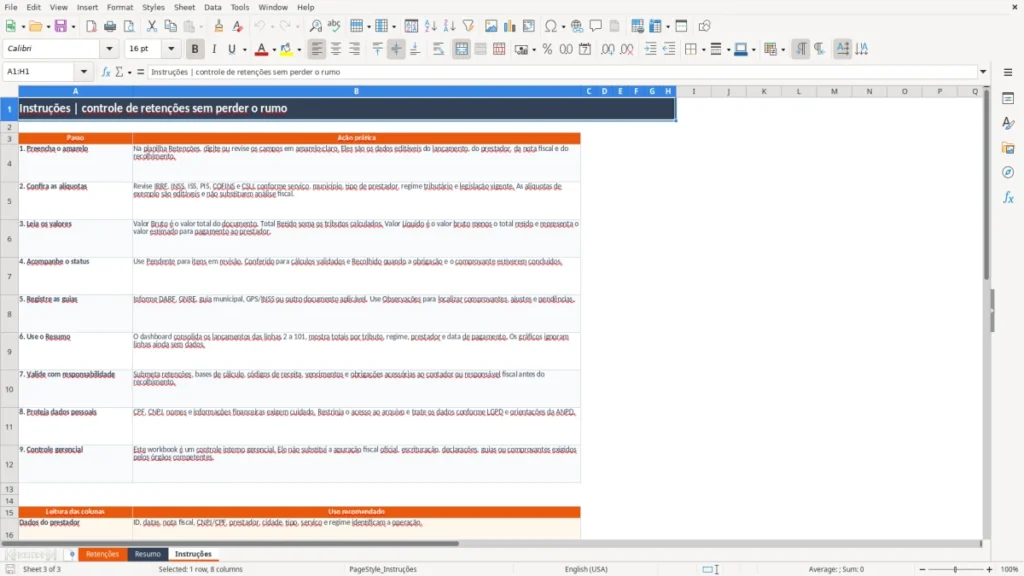Image resolution: width=1024 pixels, height=576 pixels.
Task: Format cells as percent
Action: tap(547, 49)
